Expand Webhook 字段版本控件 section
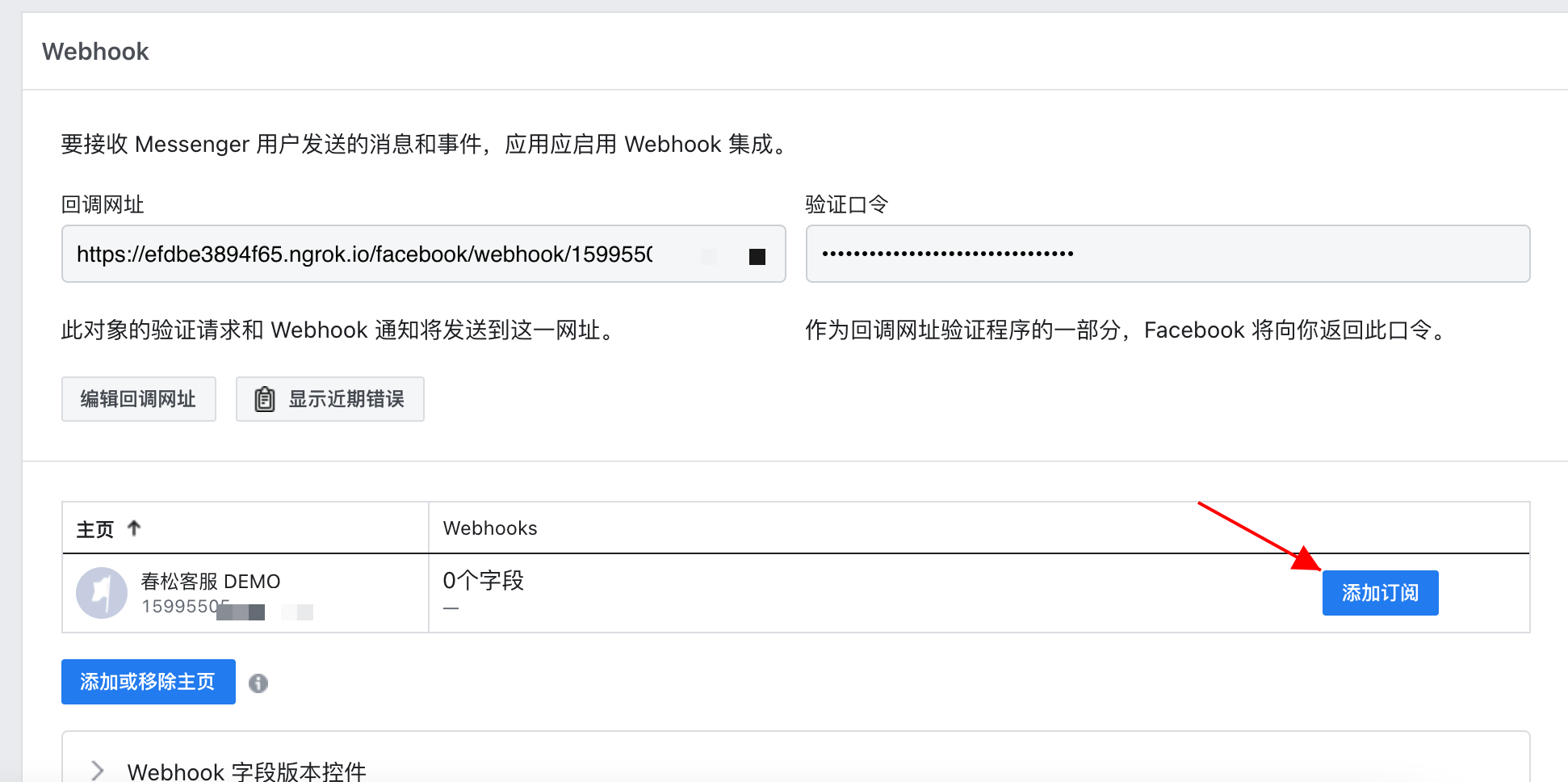This screenshot has width=1568, height=782. [98, 771]
